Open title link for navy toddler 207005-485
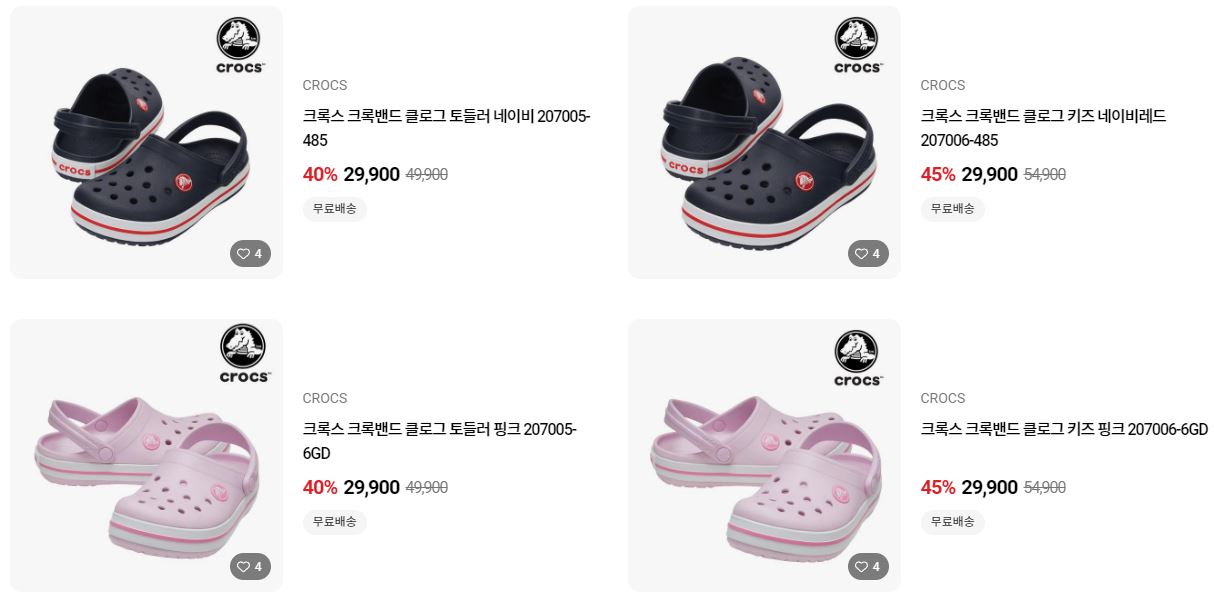This screenshot has width=1214, height=597. (447, 128)
